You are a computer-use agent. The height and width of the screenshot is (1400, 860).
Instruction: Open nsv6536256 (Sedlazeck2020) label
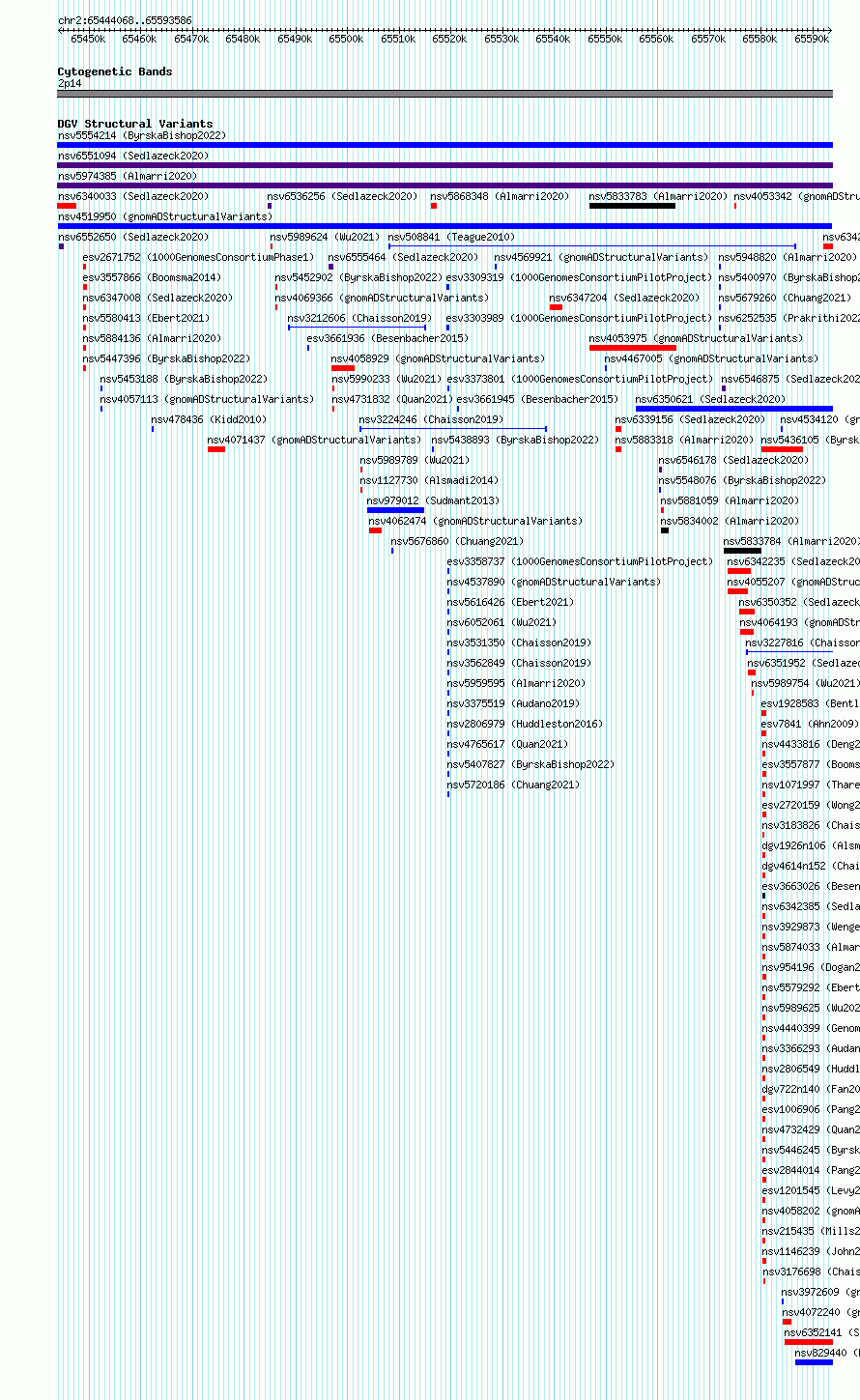[343, 196]
